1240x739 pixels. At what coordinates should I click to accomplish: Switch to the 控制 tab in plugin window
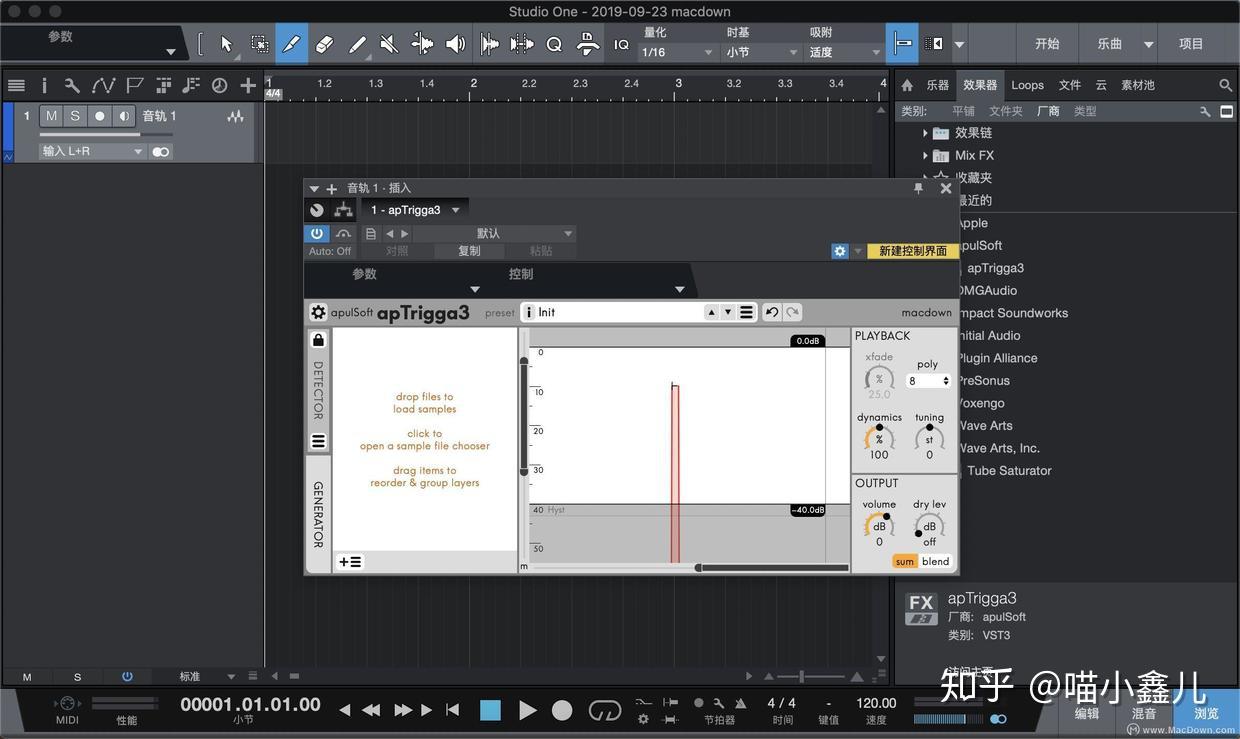(521, 273)
